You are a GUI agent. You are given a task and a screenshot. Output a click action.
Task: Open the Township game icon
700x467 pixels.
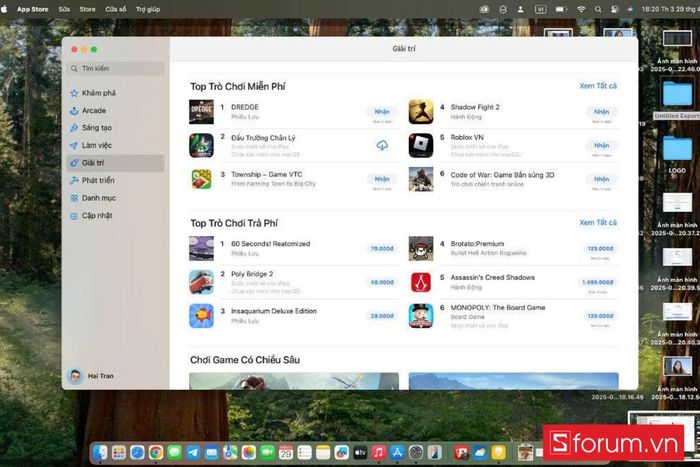point(201,179)
